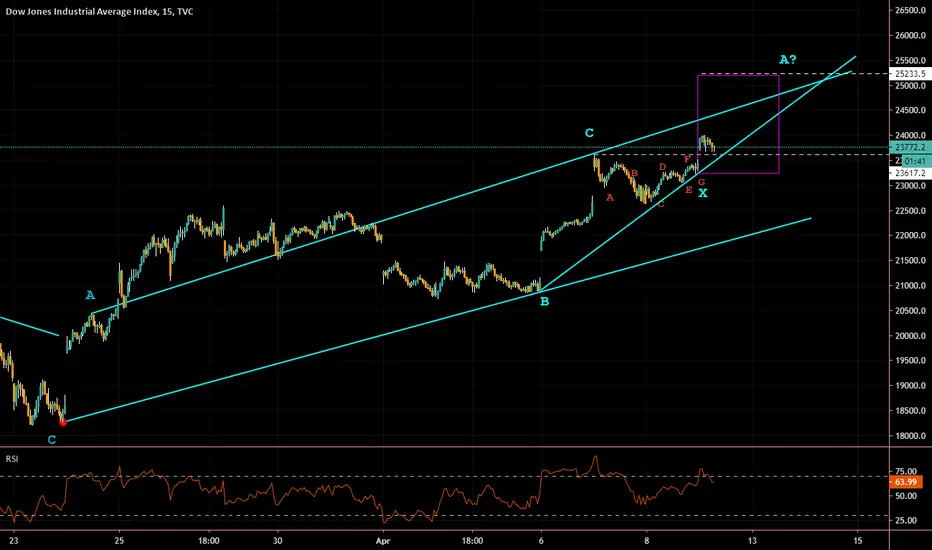The height and width of the screenshot is (550, 932).
Task: Click the Dow Jones Industrial Average Index title
Action: click(x=99, y=11)
